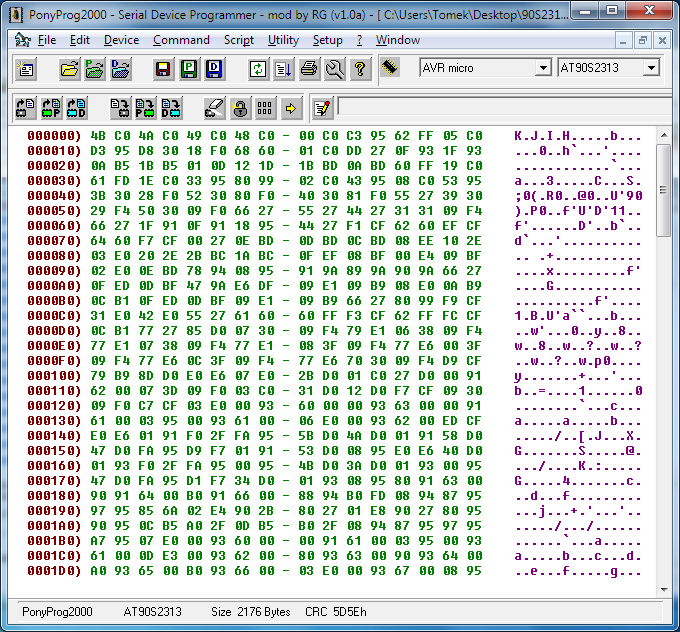This screenshot has height=632, width=680.
Task: Click Read Device toolbar icon
Action: (x=25, y=108)
